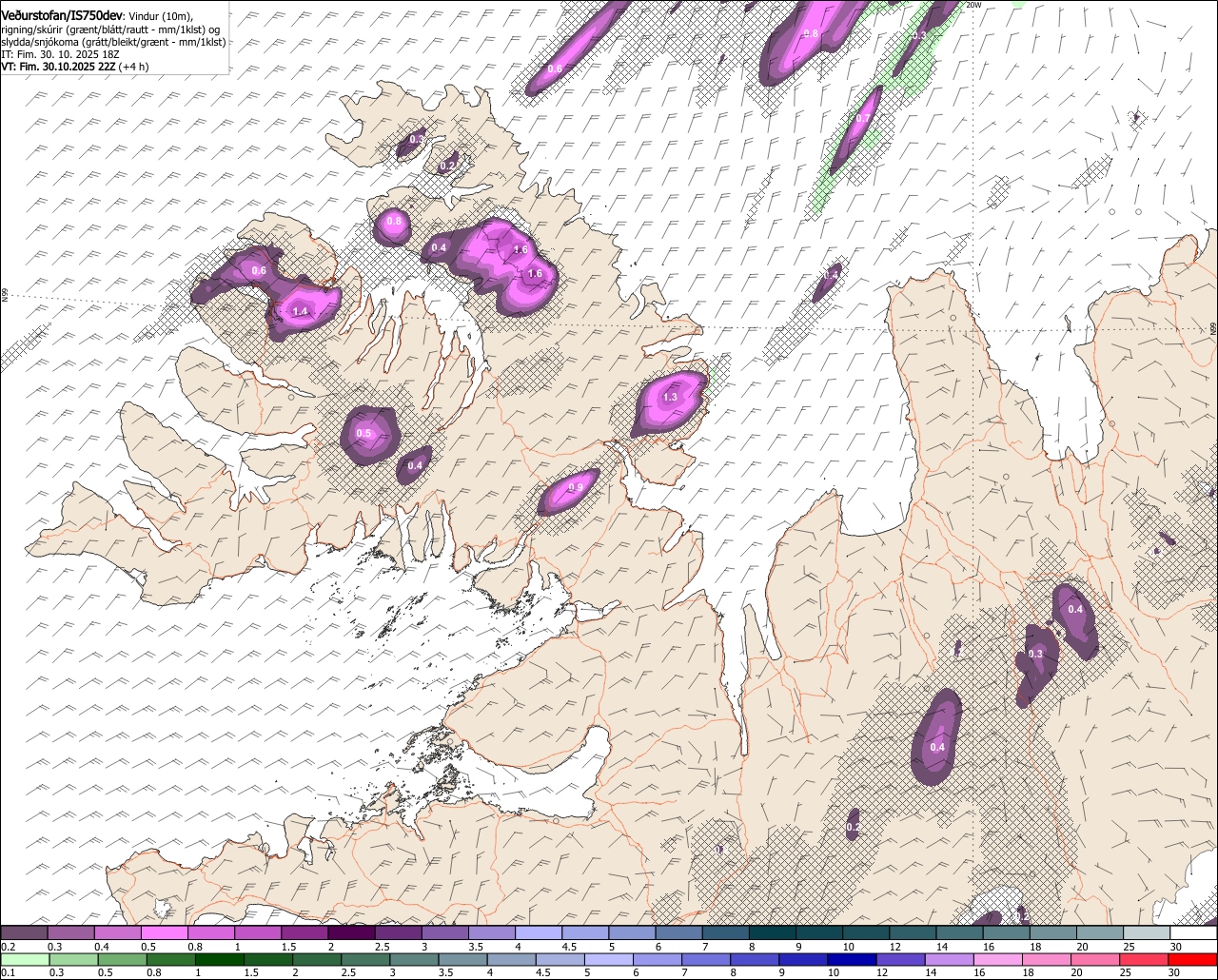Click the 'VT: Fim. 30.10.2025 22Z' valid time

point(58,68)
